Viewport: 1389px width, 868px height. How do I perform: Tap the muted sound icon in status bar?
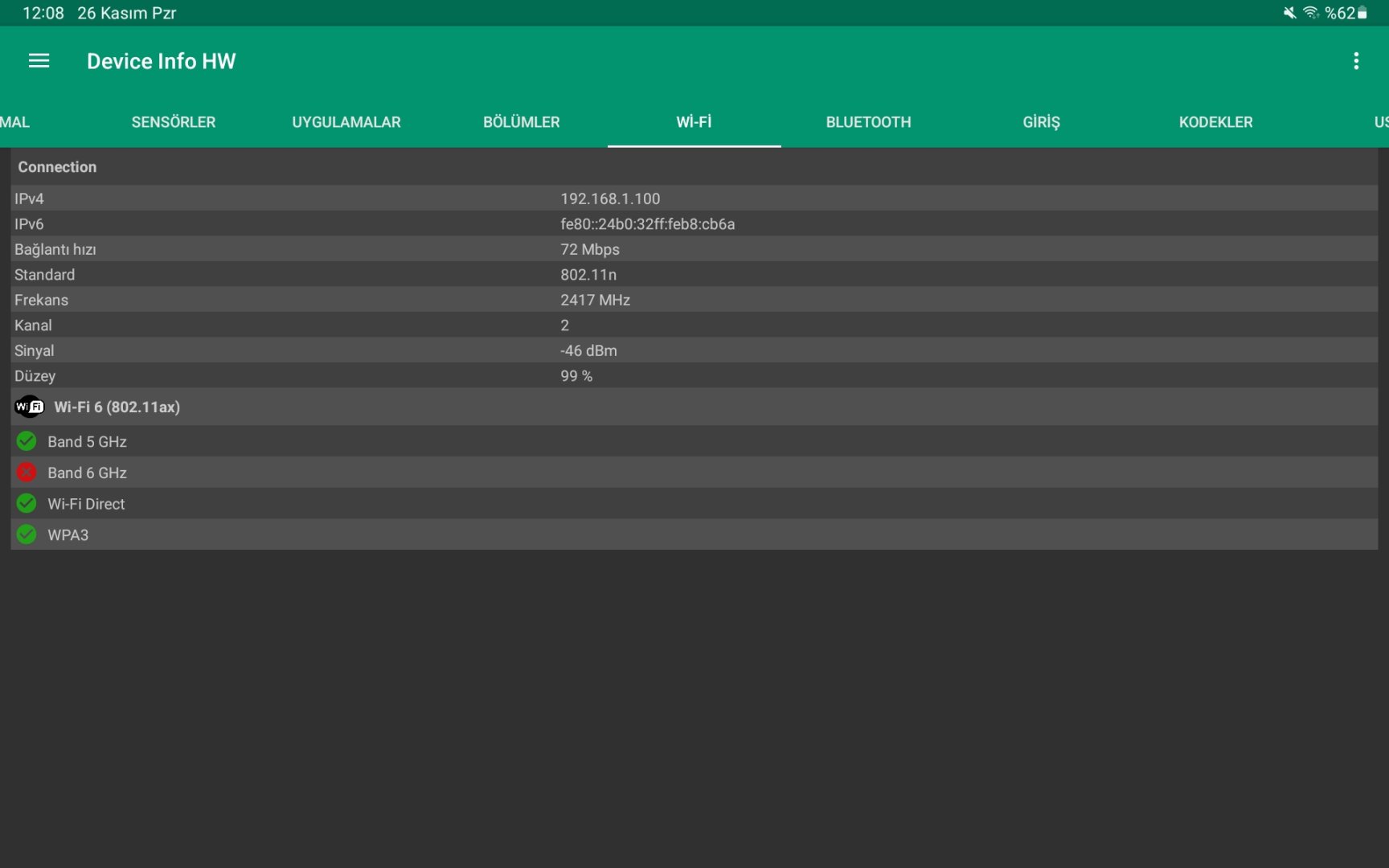point(1289,13)
